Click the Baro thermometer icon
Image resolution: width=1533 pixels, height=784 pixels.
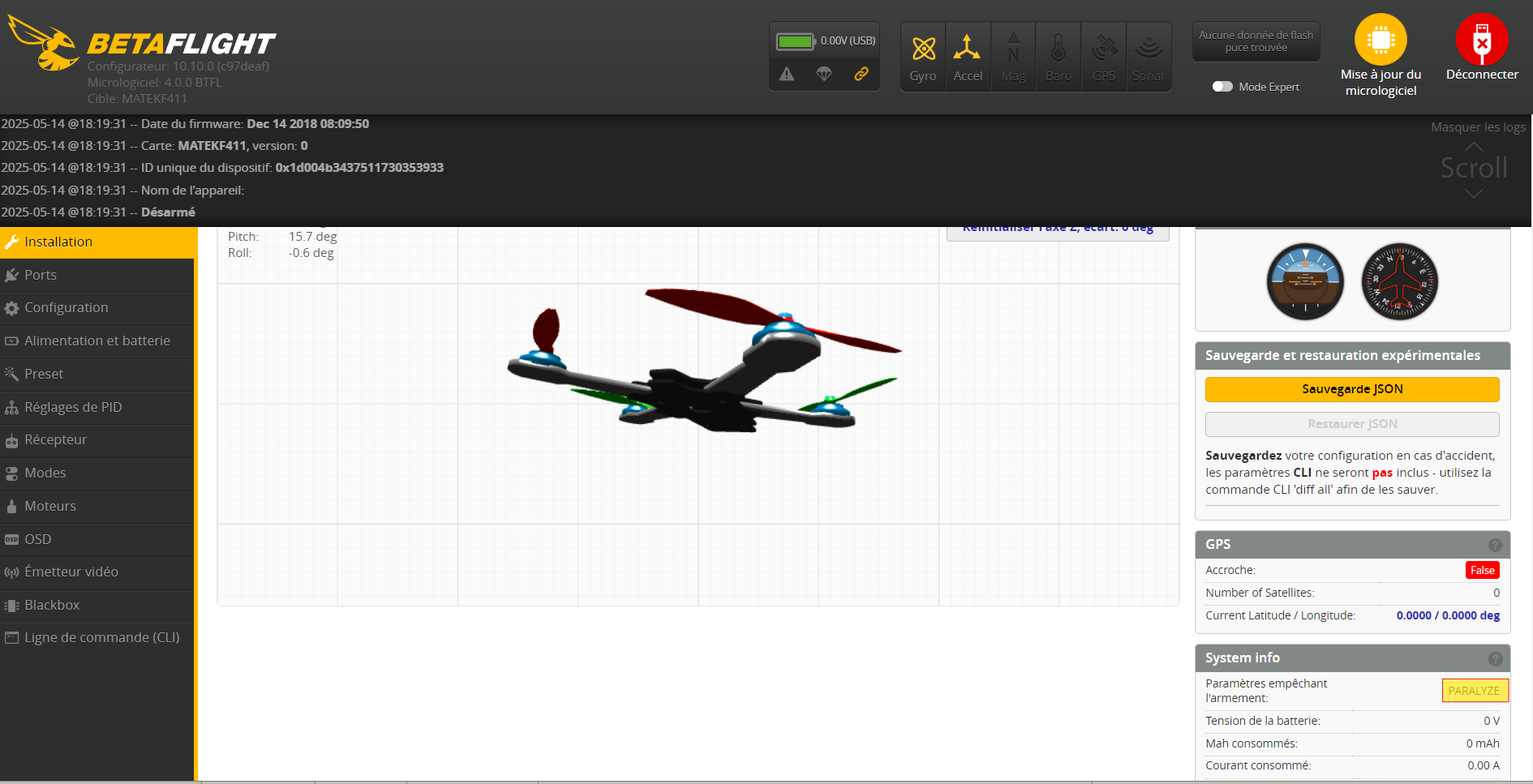(1058, 49)
